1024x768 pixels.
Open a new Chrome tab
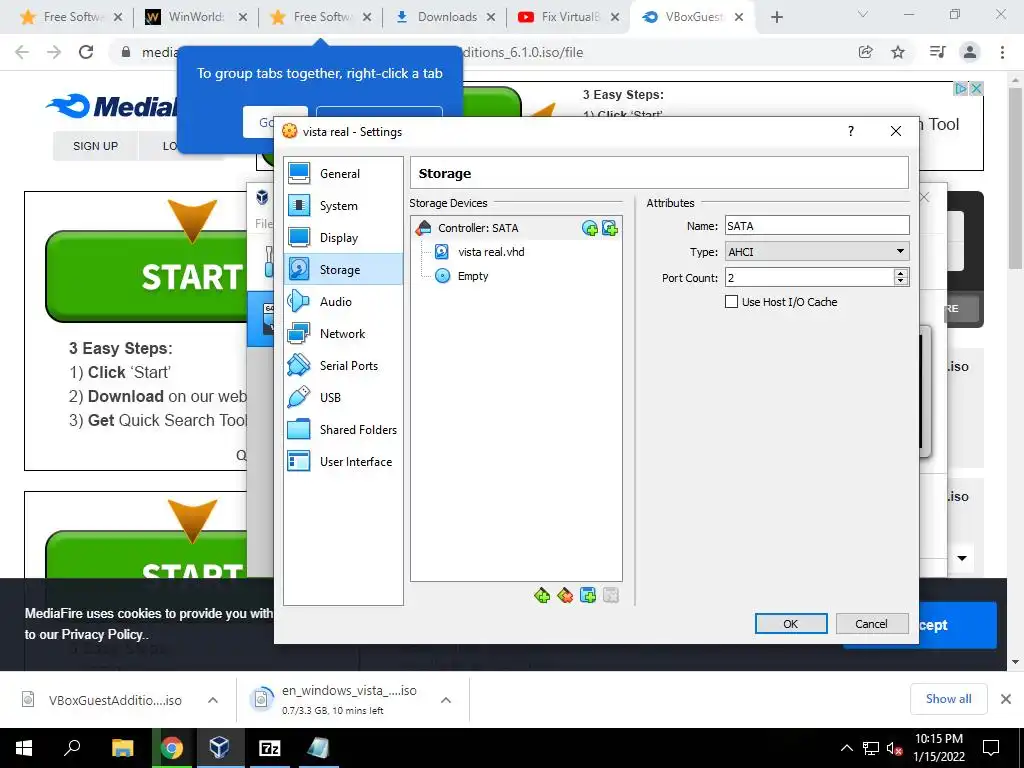click(776, 17)
